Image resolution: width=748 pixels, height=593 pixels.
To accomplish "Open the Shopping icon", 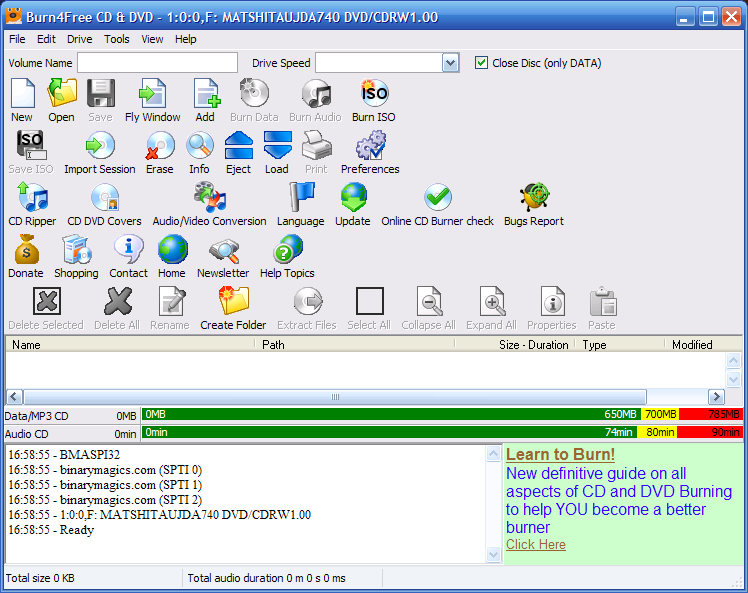I will tap(76, 250).
